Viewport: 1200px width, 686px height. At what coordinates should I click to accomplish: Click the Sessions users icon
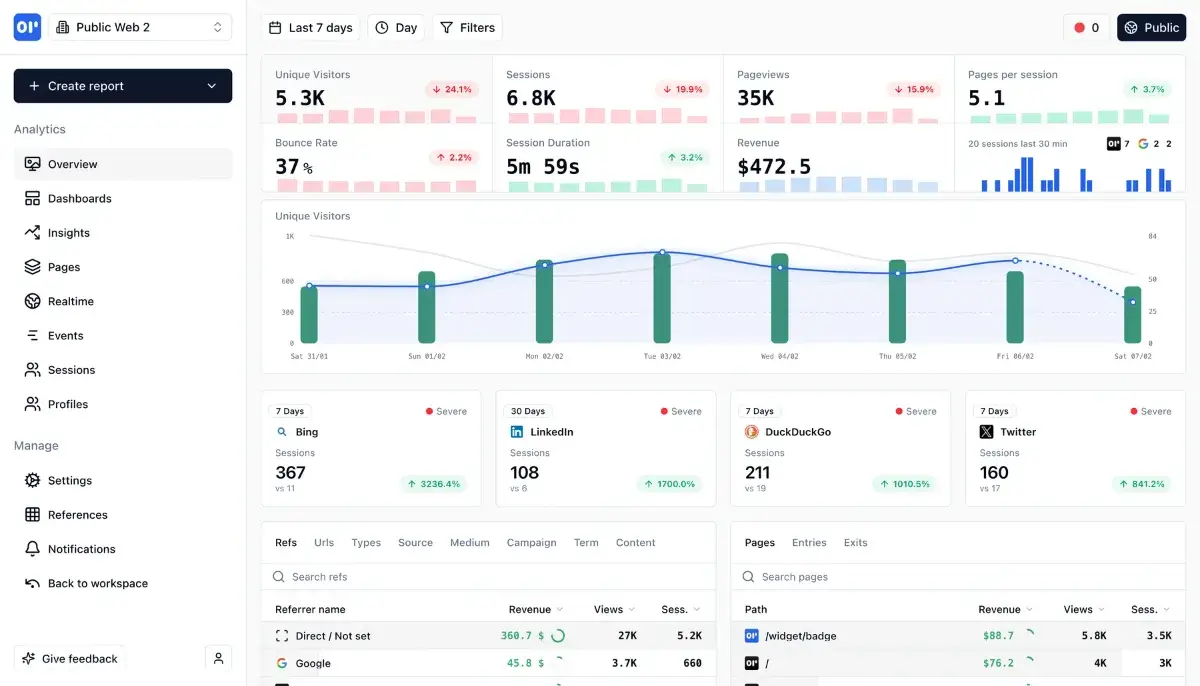[x=32, y=370]
